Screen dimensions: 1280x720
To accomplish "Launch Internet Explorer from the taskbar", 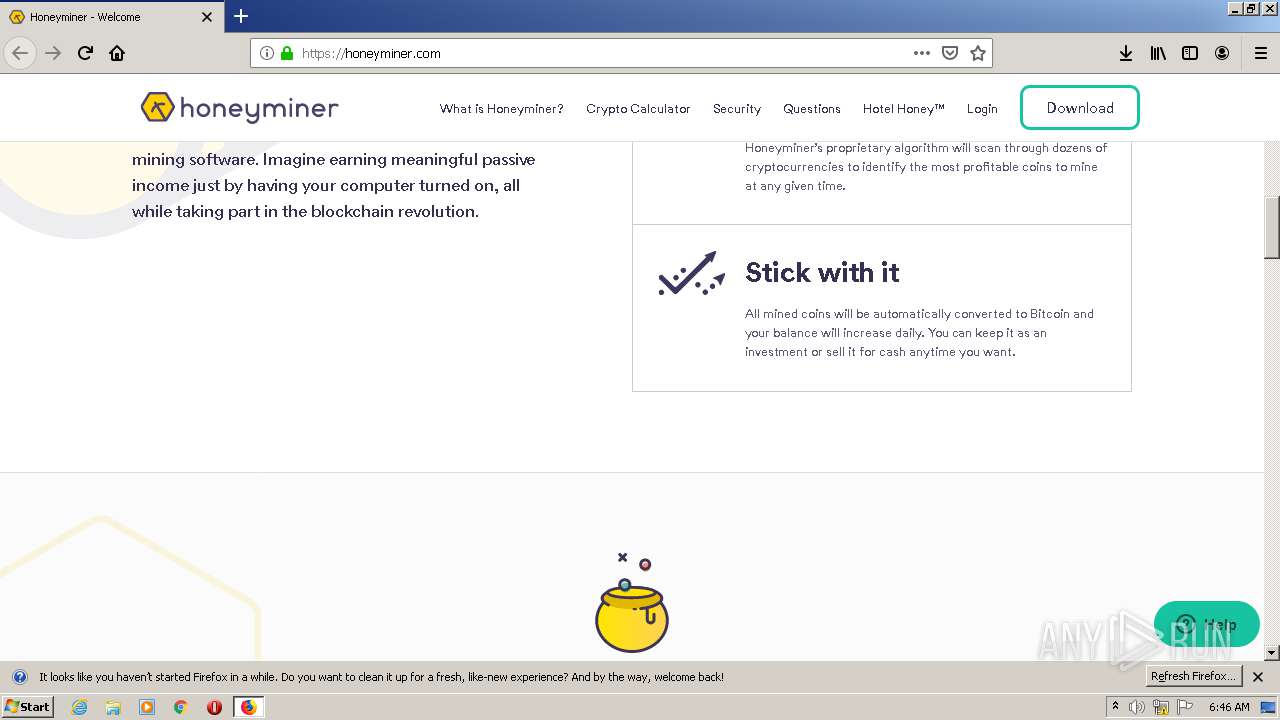I will [x=80, y=707].
